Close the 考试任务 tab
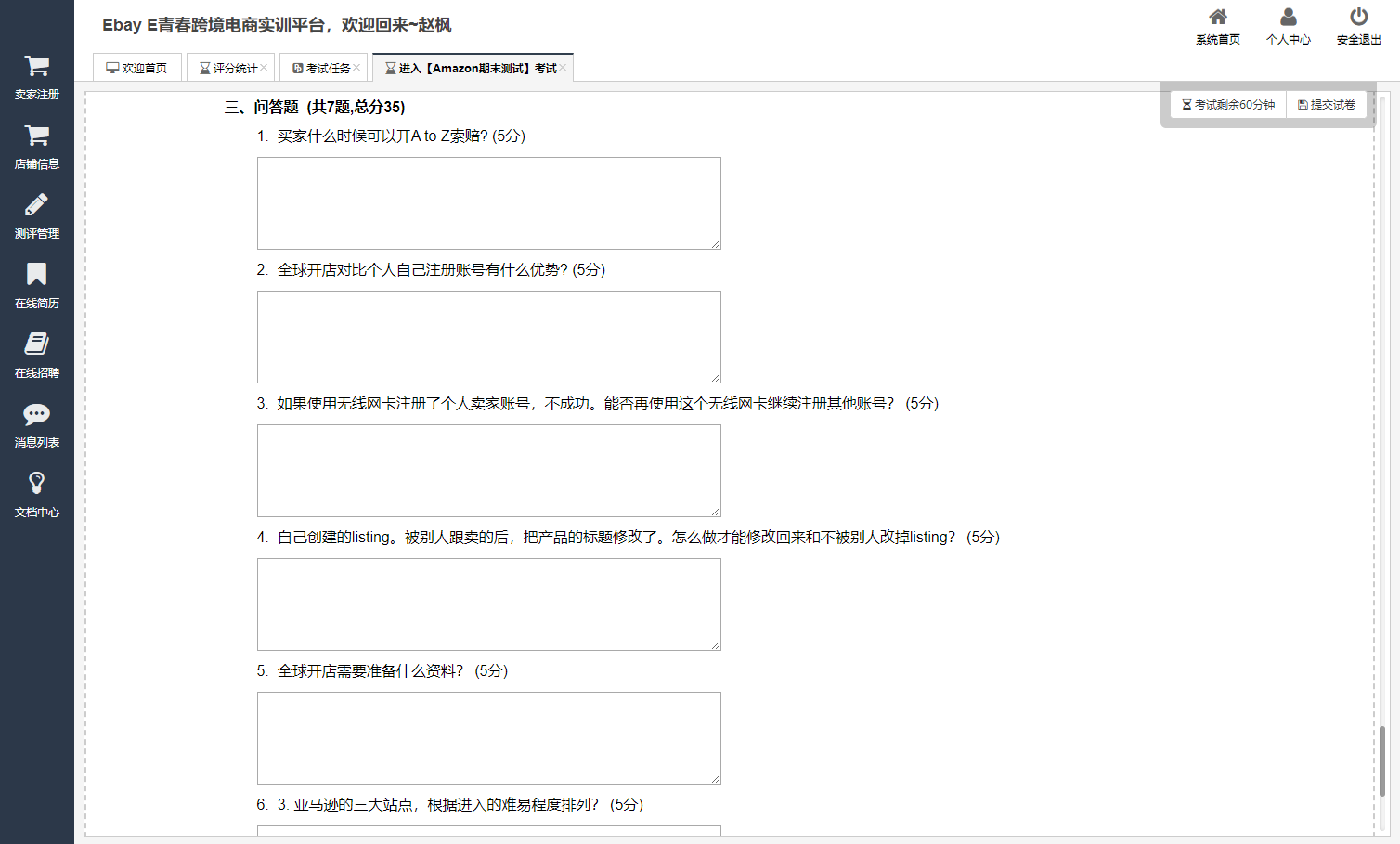This screenshot has height=844, width=1400. (356, 67)
